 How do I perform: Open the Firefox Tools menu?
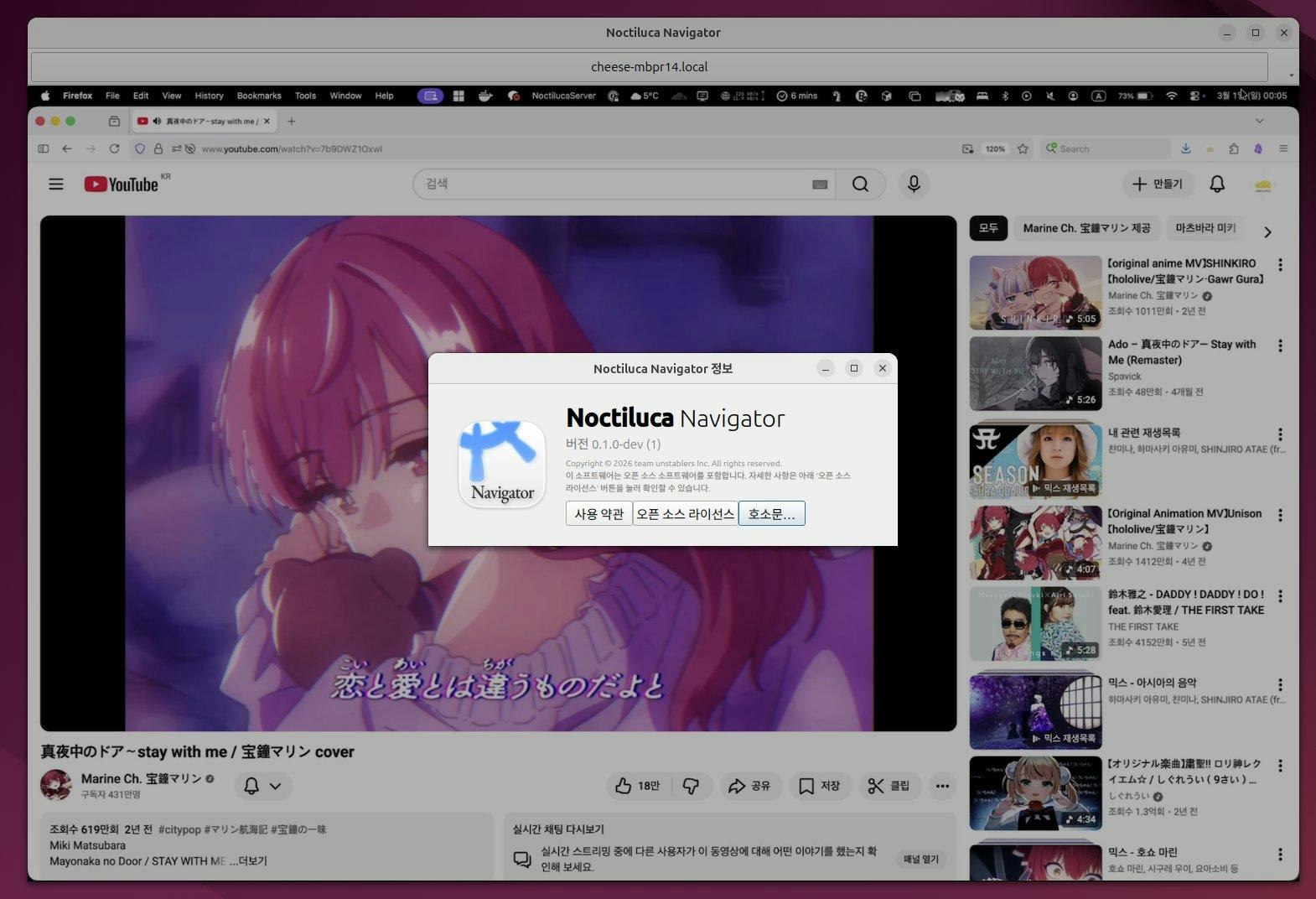305,96
